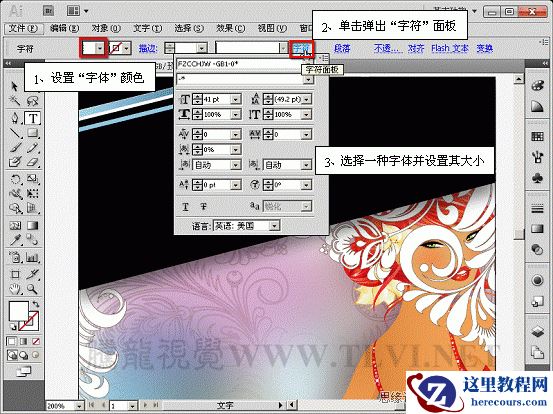The width and height of the screenshot is (553, 414).
Task: Toggle underline in Character panel
Action: 186,207
